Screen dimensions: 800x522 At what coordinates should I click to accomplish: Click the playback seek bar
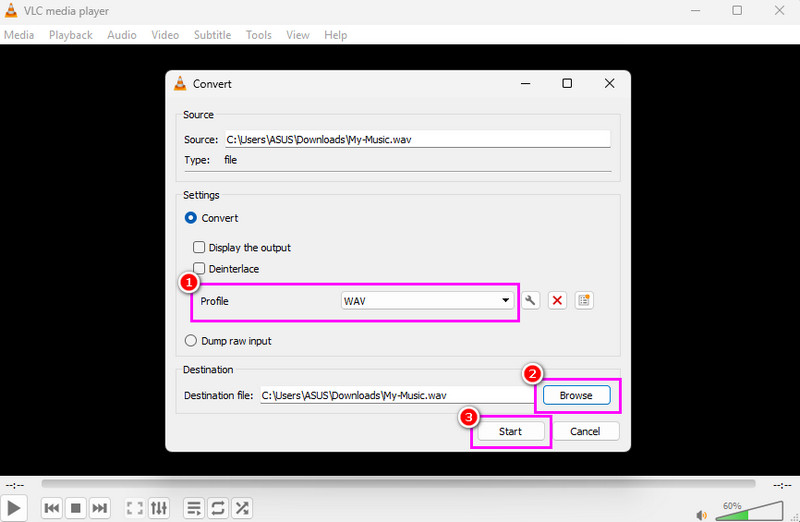[x=398, y=483]
